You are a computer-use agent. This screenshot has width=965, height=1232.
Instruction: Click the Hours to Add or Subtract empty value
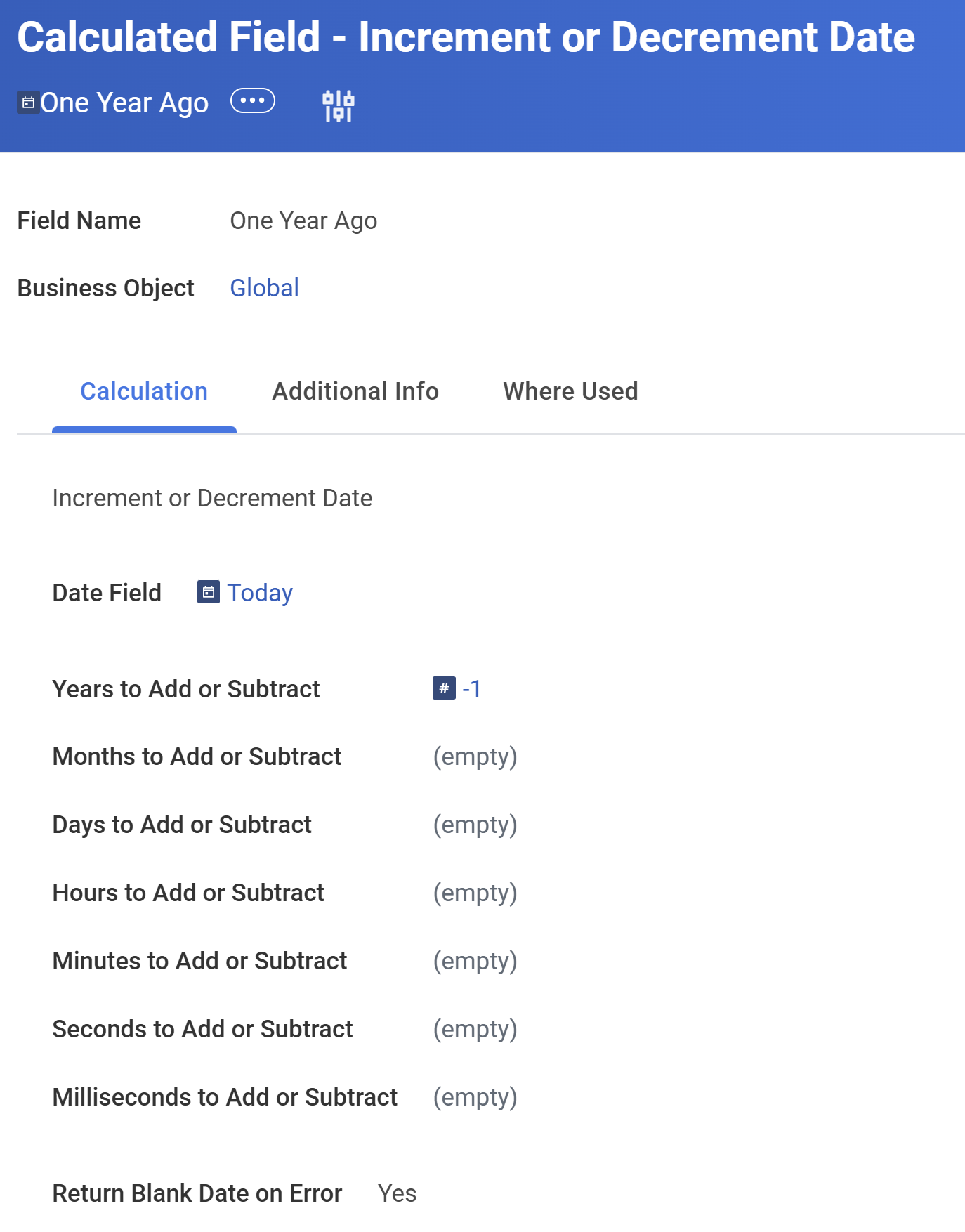(475, 893)
